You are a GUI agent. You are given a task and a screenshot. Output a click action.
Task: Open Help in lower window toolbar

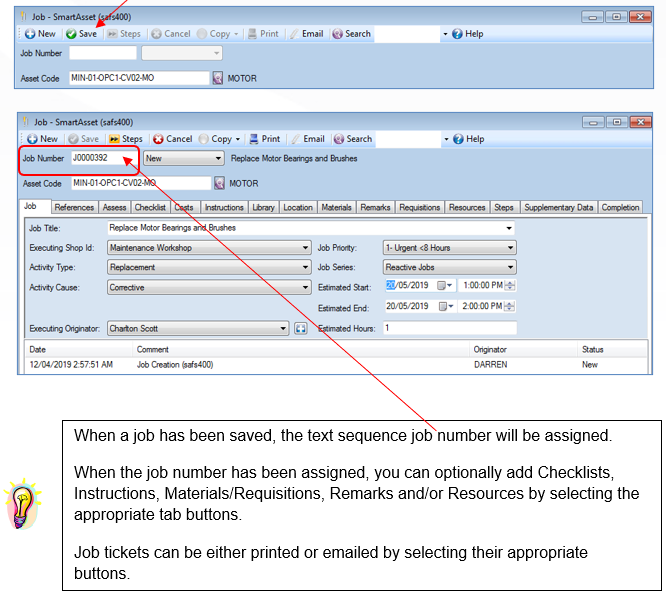[x=468, y=139]
